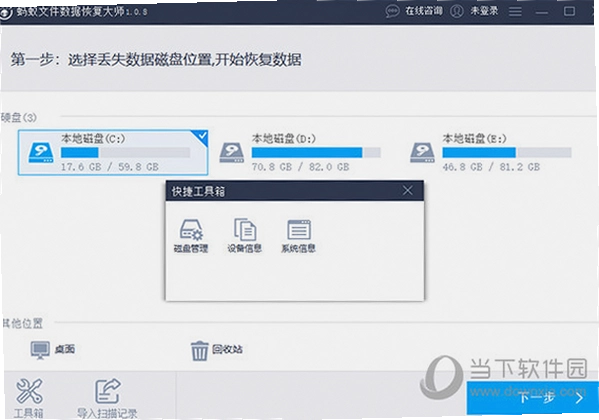
Task: Click 导入扫描记录 import scan record
Action: click(107, 398)
